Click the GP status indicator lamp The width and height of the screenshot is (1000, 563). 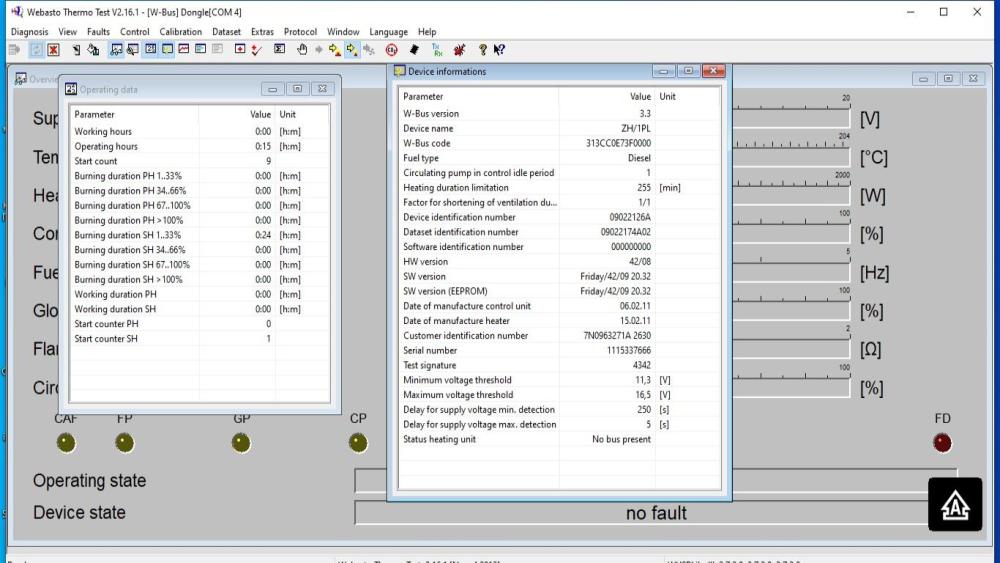[241, 442]
